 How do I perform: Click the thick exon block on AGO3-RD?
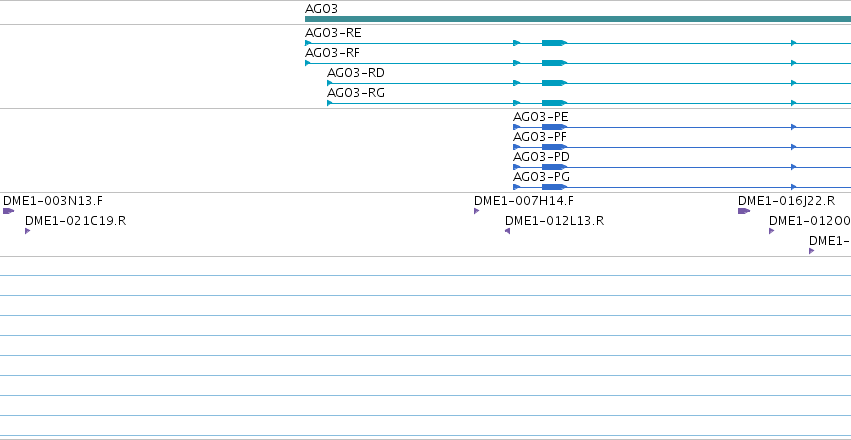554,83
